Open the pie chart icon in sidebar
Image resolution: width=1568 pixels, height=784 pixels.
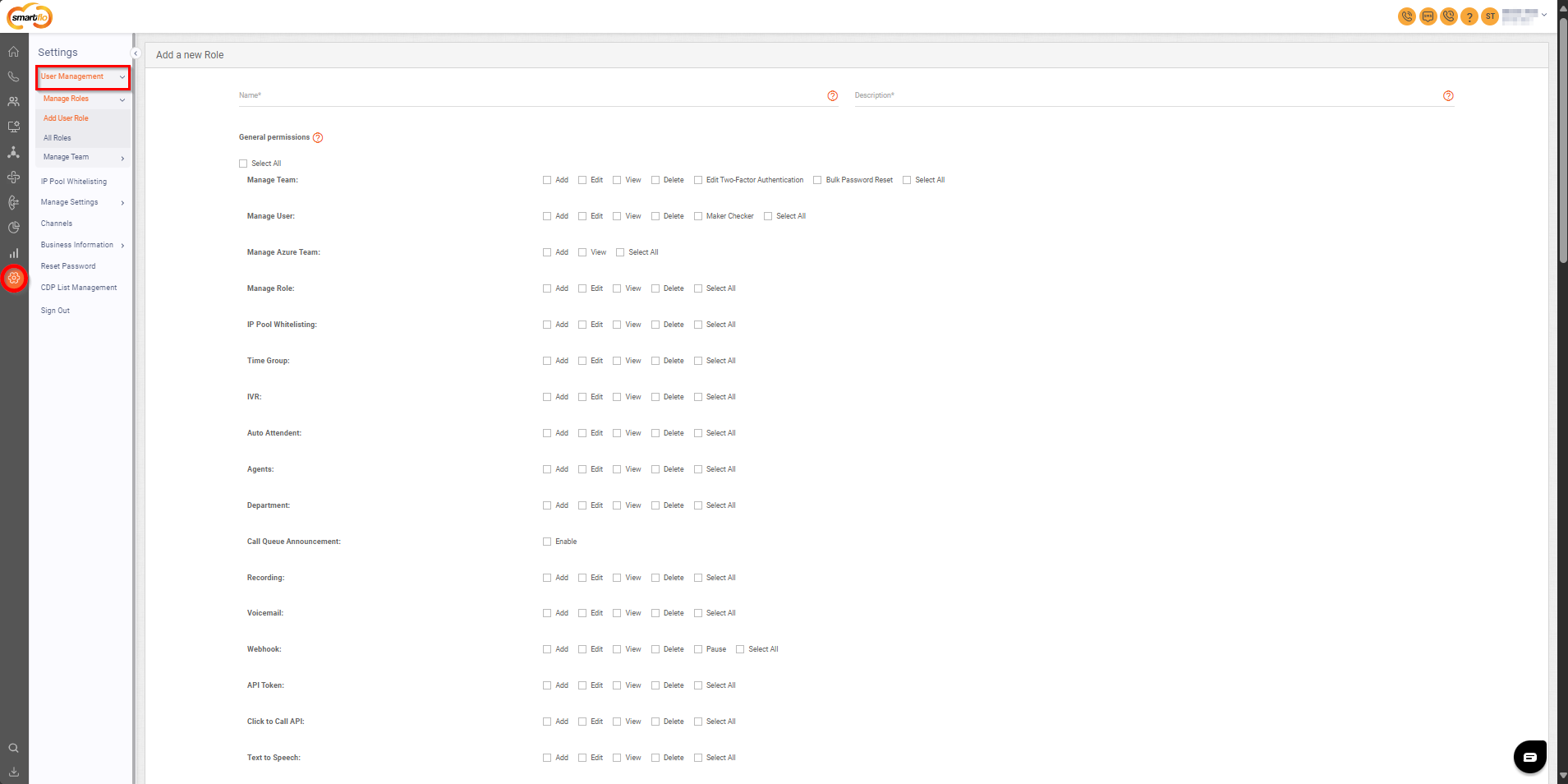pyautogui.click(x=14, y=228)
